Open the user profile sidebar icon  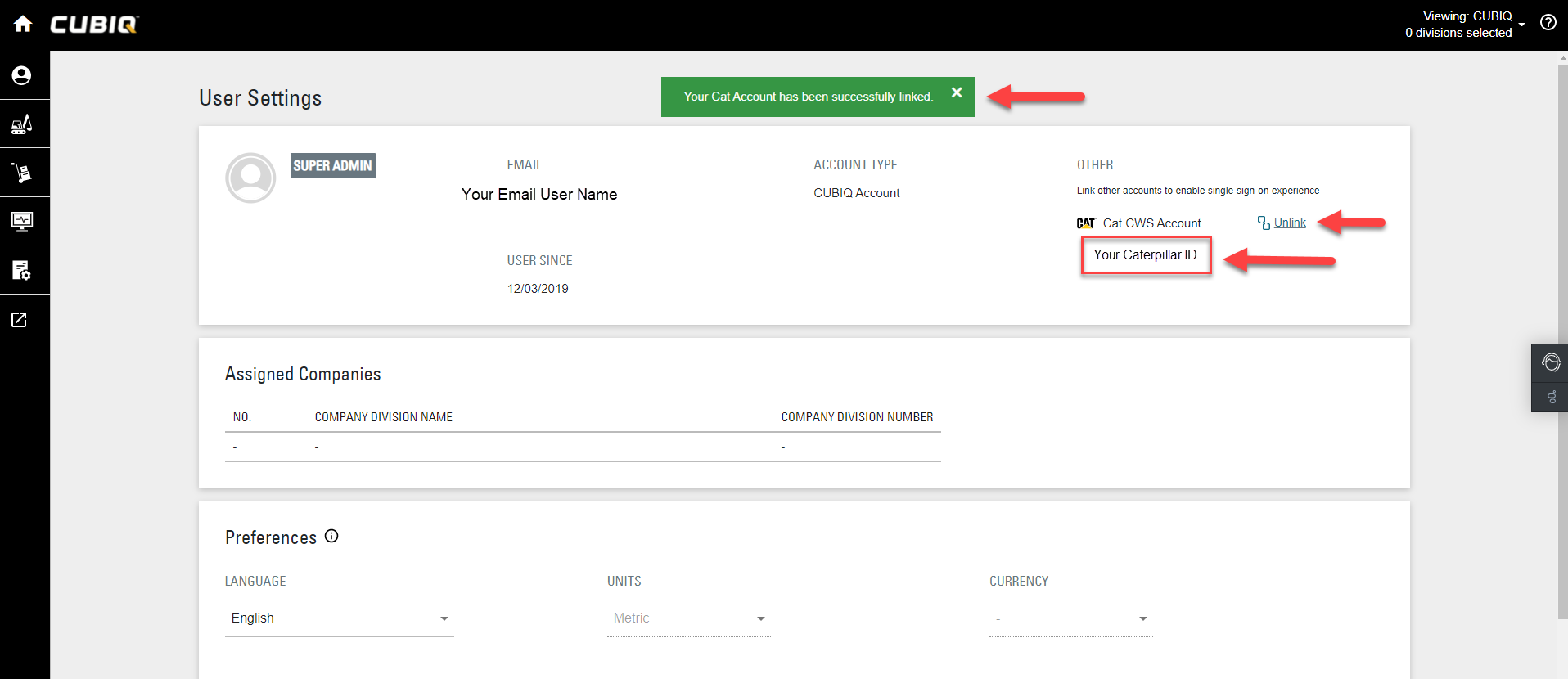coord(22,75)
